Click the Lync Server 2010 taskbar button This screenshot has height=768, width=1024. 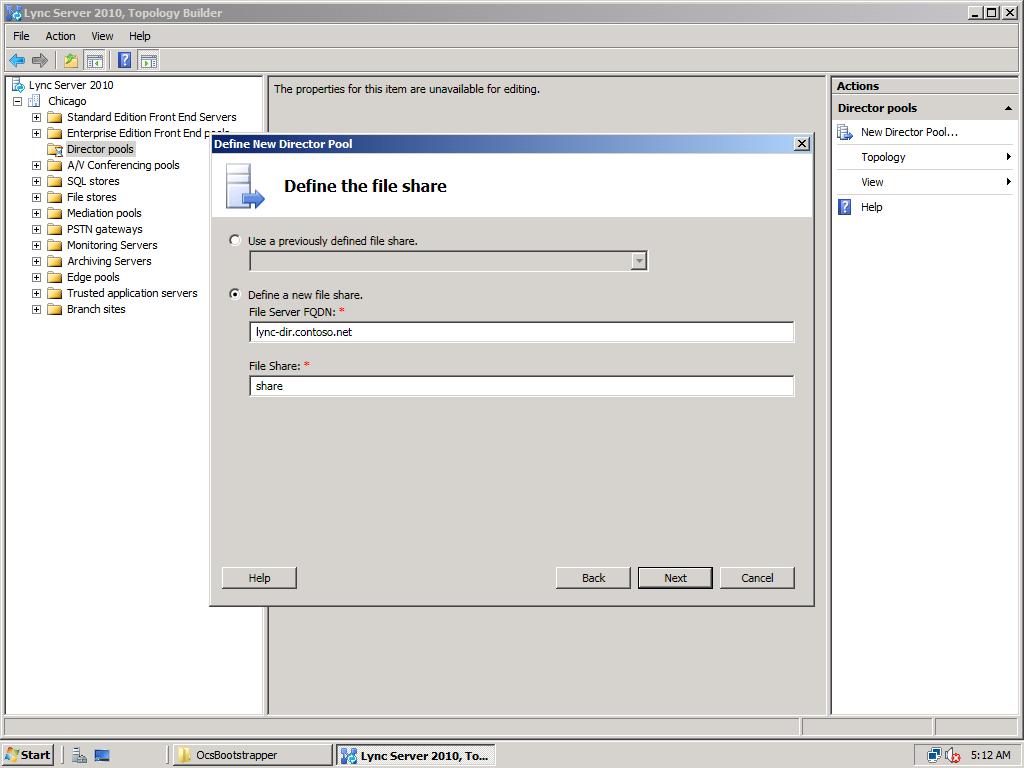[416, 755]
